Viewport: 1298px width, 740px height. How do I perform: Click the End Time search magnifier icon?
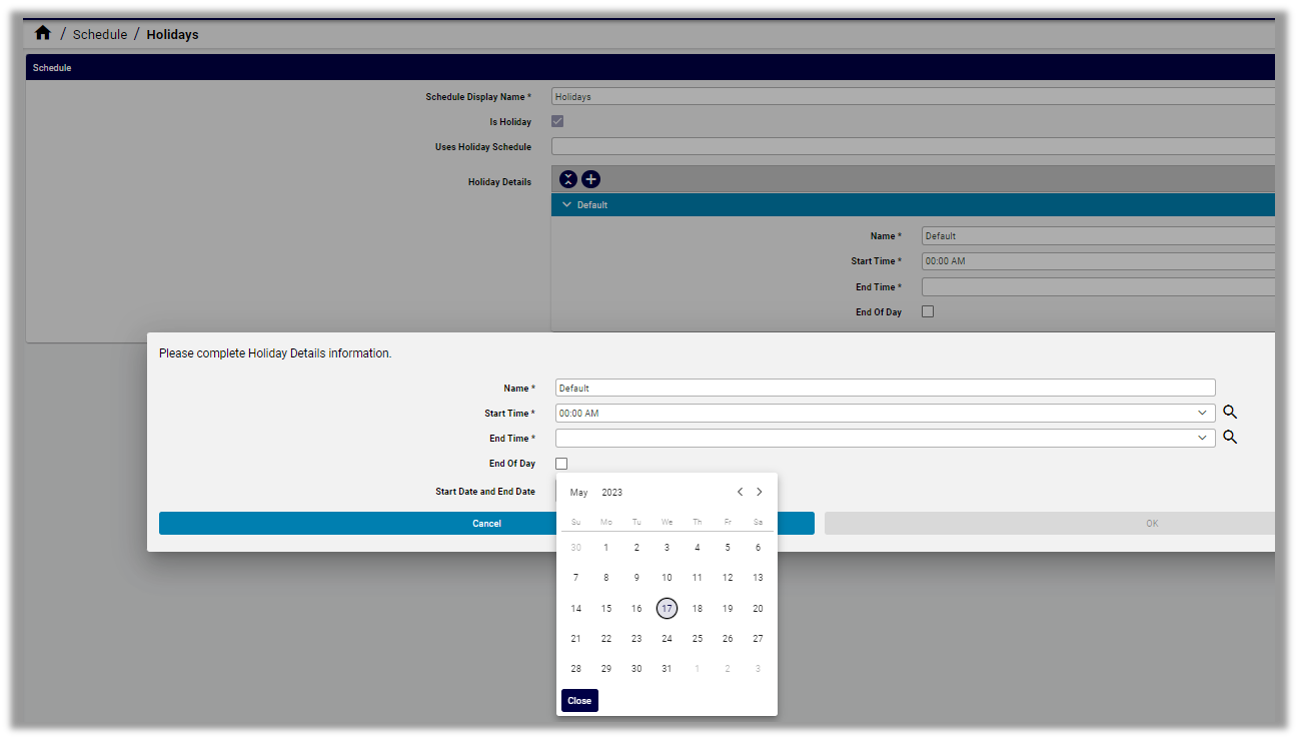click(1230, 437)
